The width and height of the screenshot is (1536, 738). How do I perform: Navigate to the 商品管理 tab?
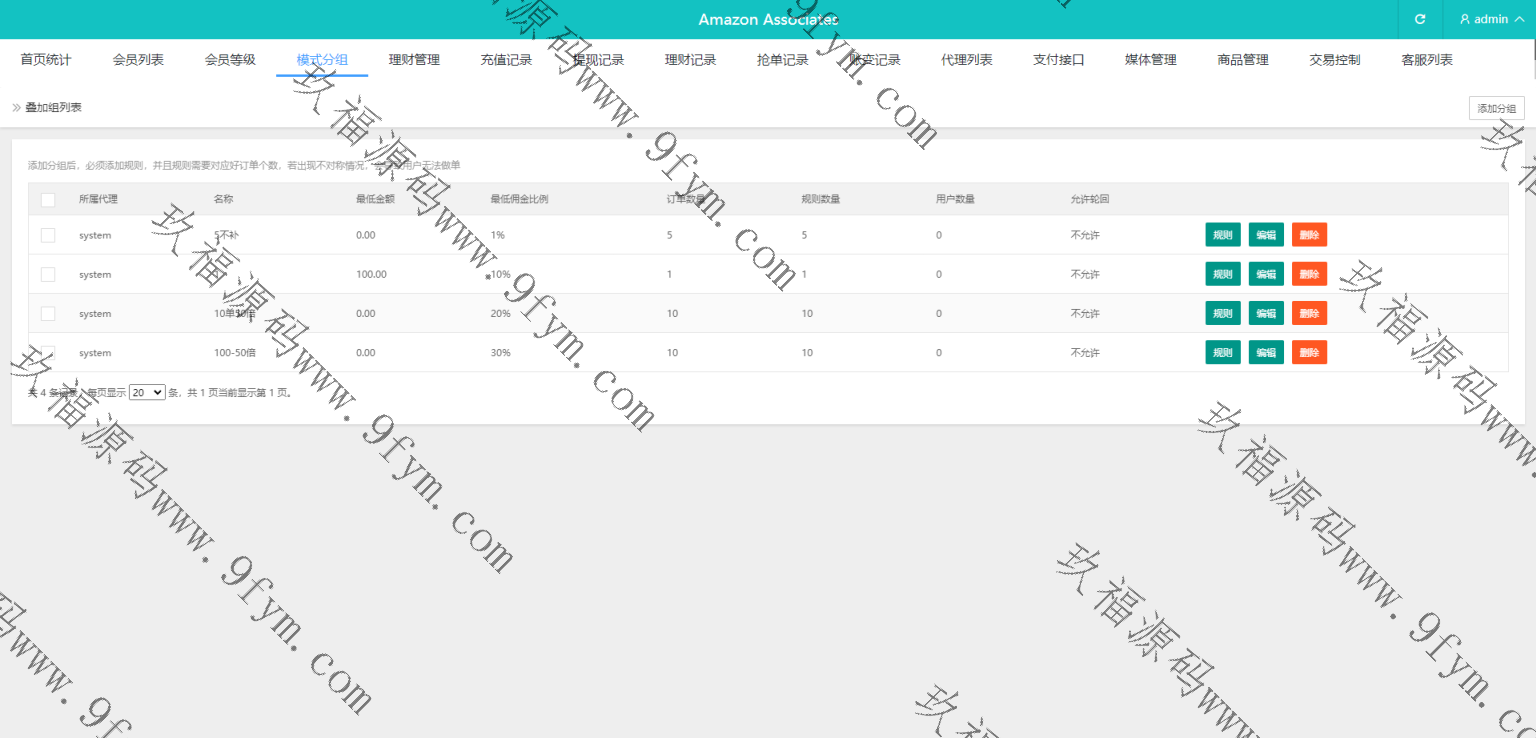1243,60
